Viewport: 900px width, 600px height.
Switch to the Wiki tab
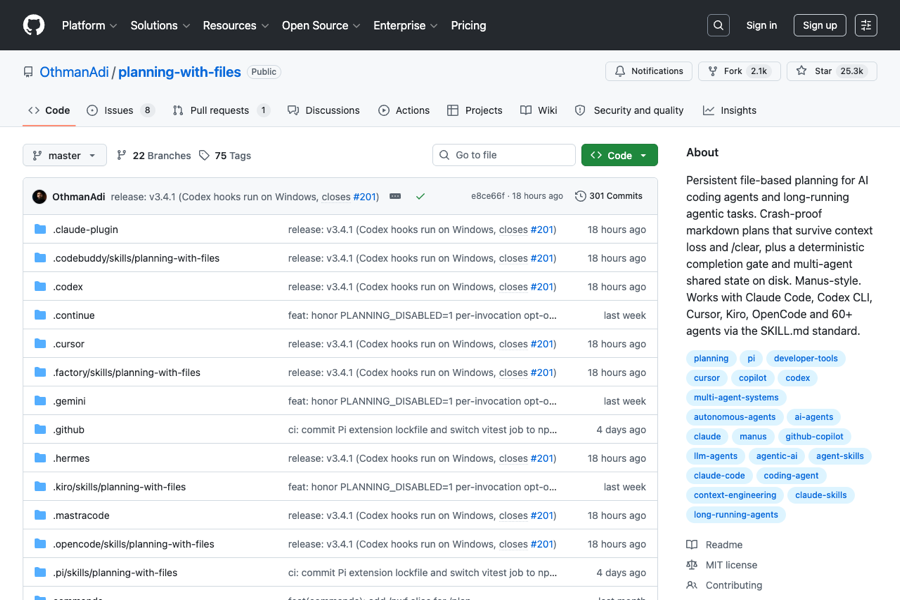coord(538,110)
